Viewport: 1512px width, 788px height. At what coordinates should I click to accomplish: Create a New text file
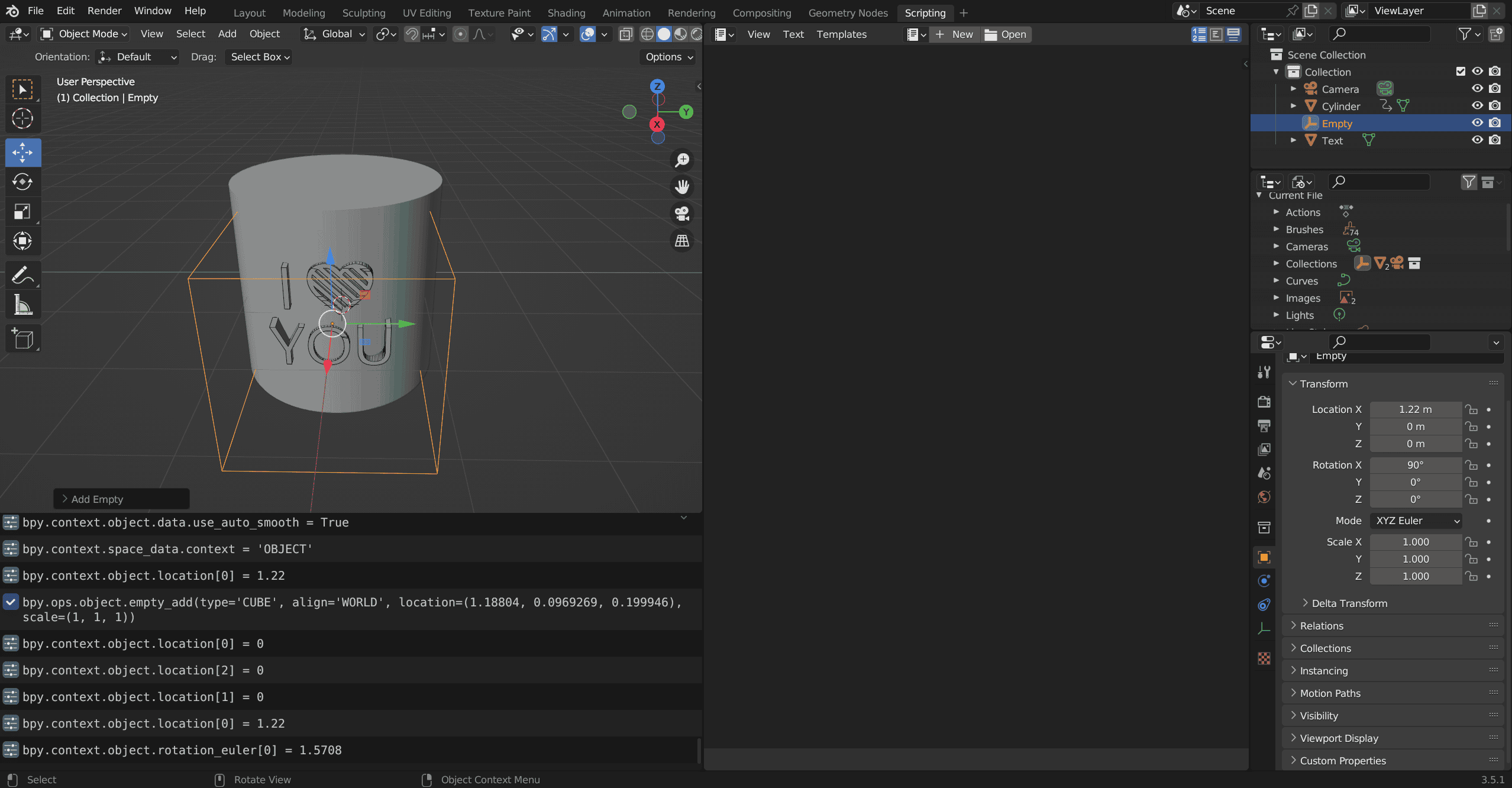coord(954,34)
